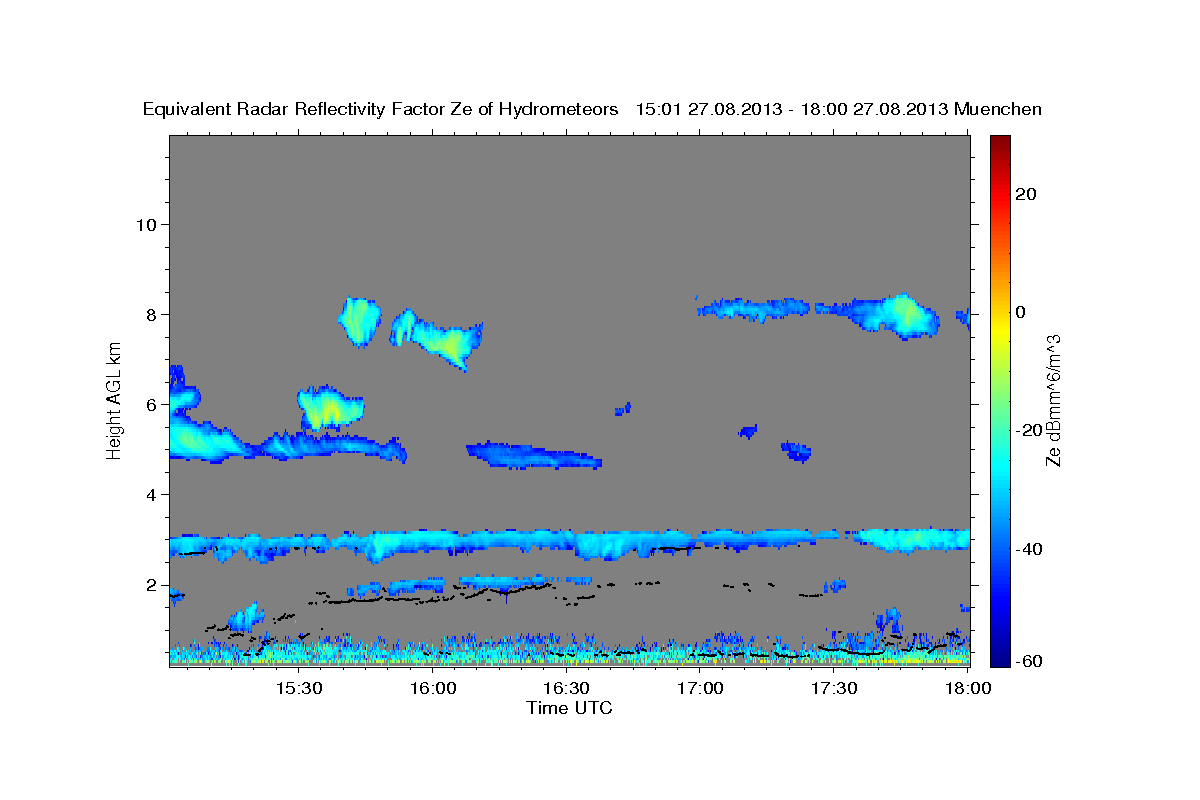
Task: Click the colorbar value -40
Action: 1030,548
